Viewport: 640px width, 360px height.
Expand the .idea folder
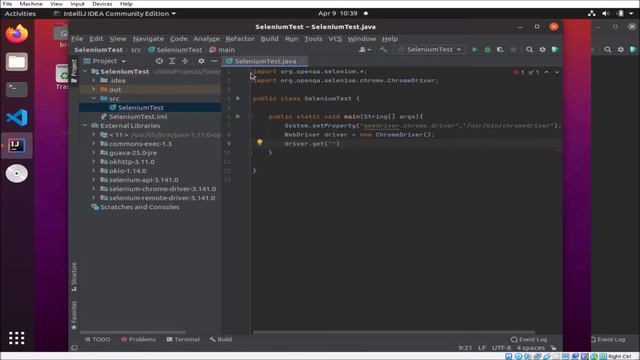(93, 80)
